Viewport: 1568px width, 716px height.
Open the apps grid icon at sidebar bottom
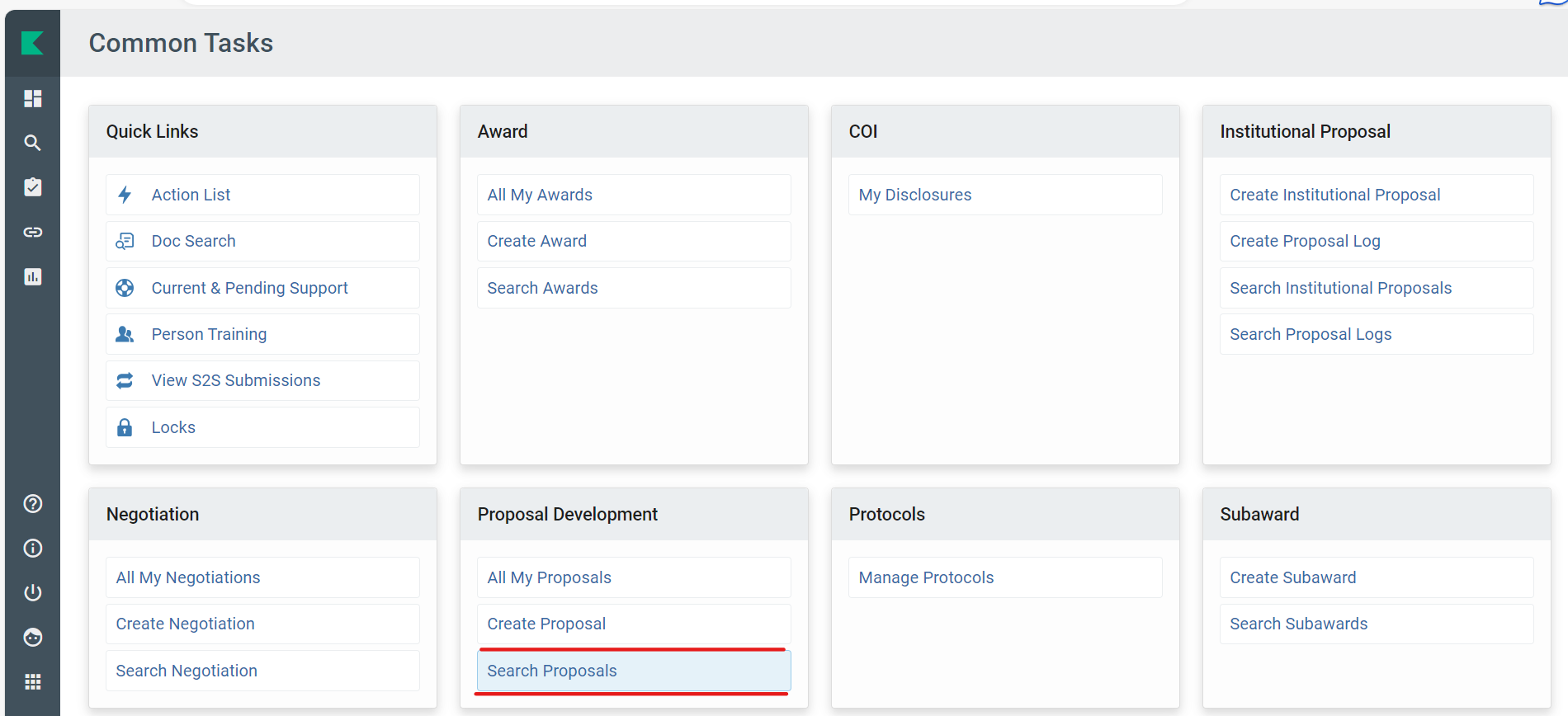tap(33, 682)
